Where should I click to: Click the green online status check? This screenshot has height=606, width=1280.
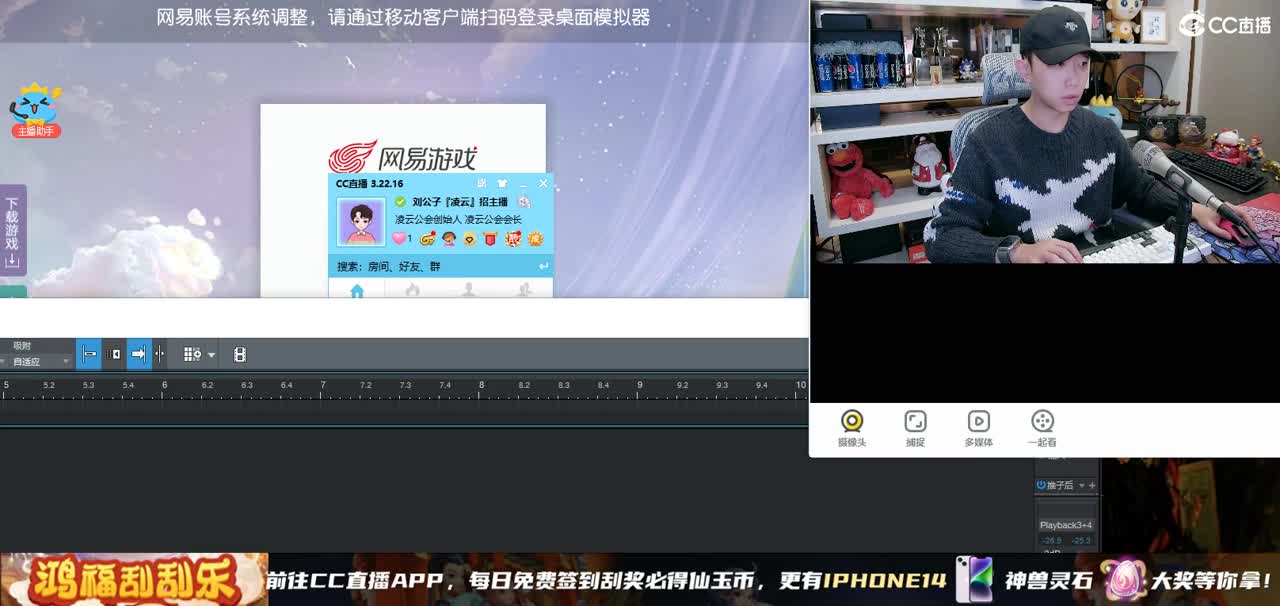coord(401,202)
